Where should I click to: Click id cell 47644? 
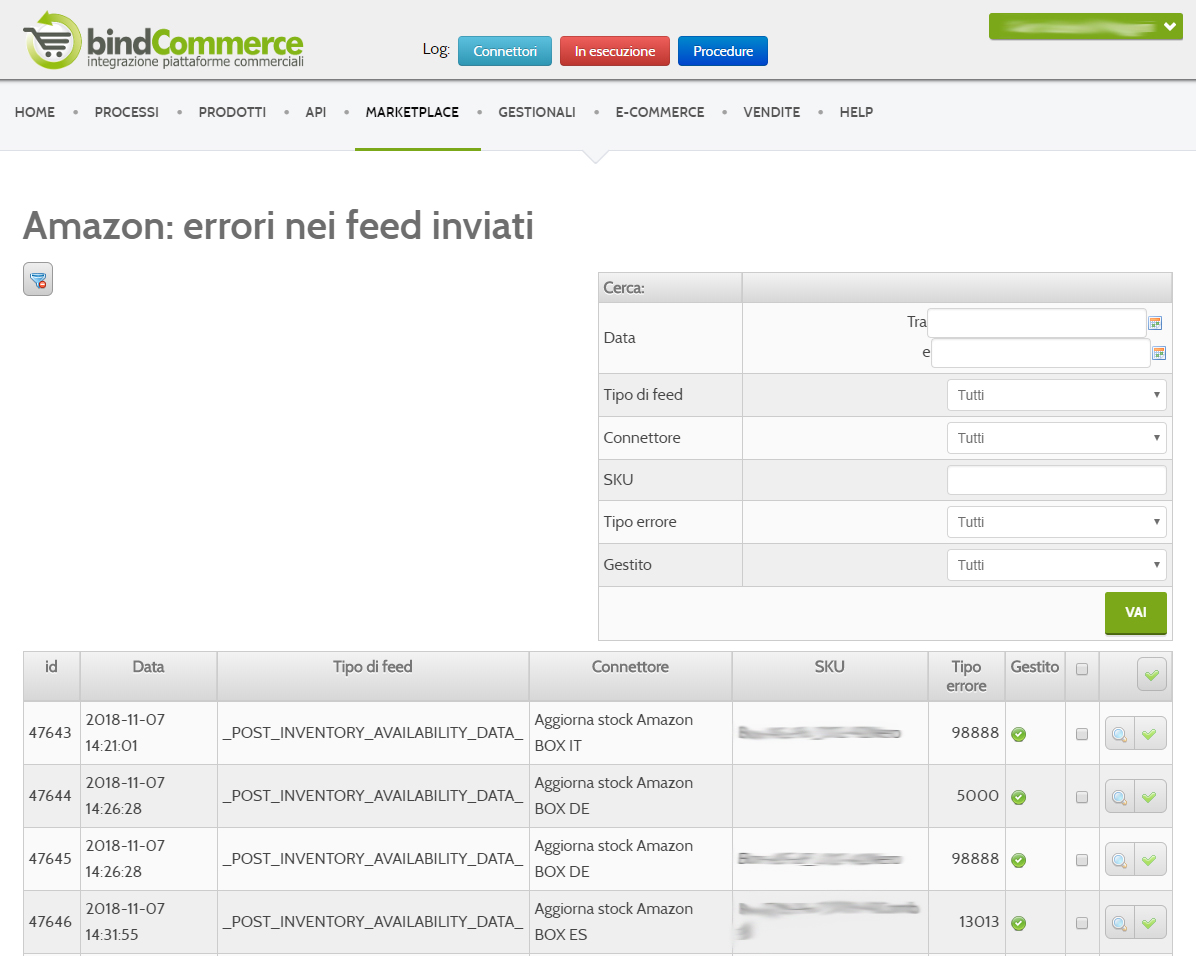tap(50, 796)
